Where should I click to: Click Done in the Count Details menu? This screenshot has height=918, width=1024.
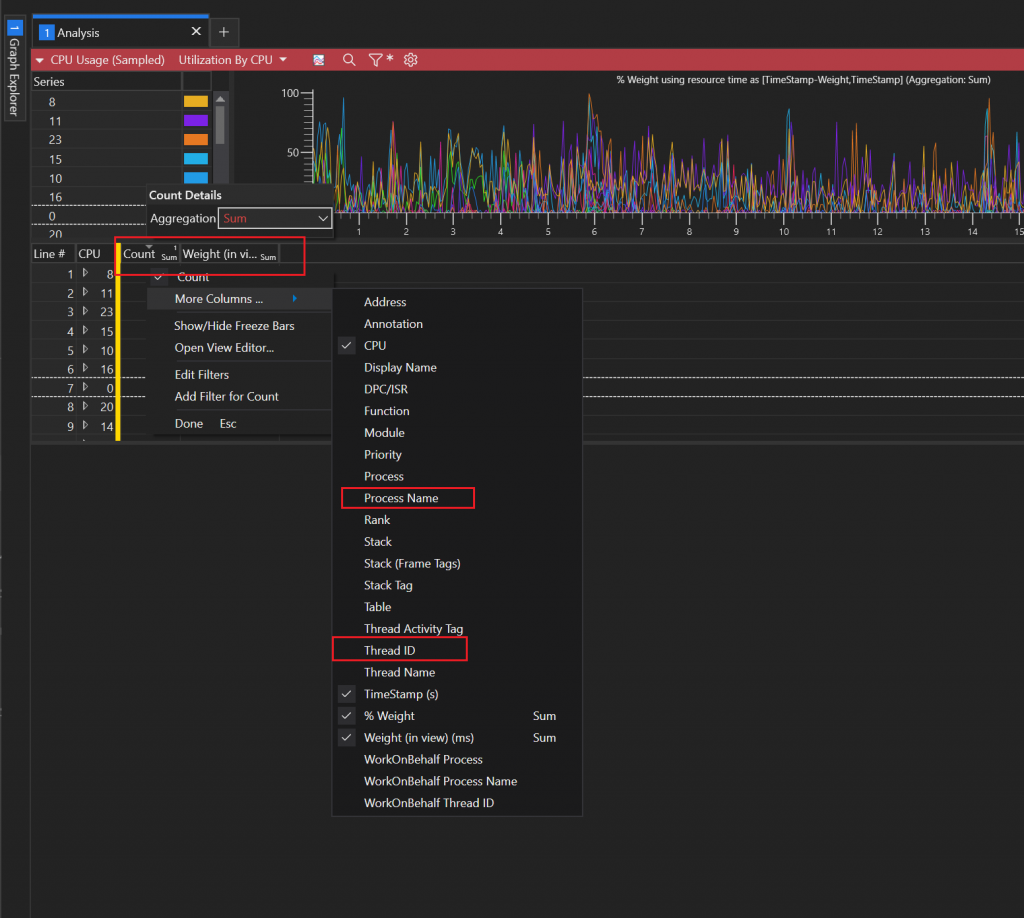click(x=188, y=422)
